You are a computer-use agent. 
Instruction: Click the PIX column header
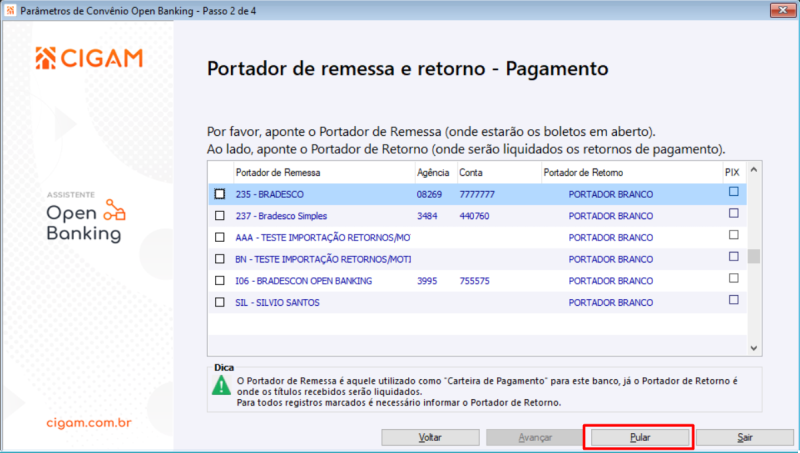734,172
